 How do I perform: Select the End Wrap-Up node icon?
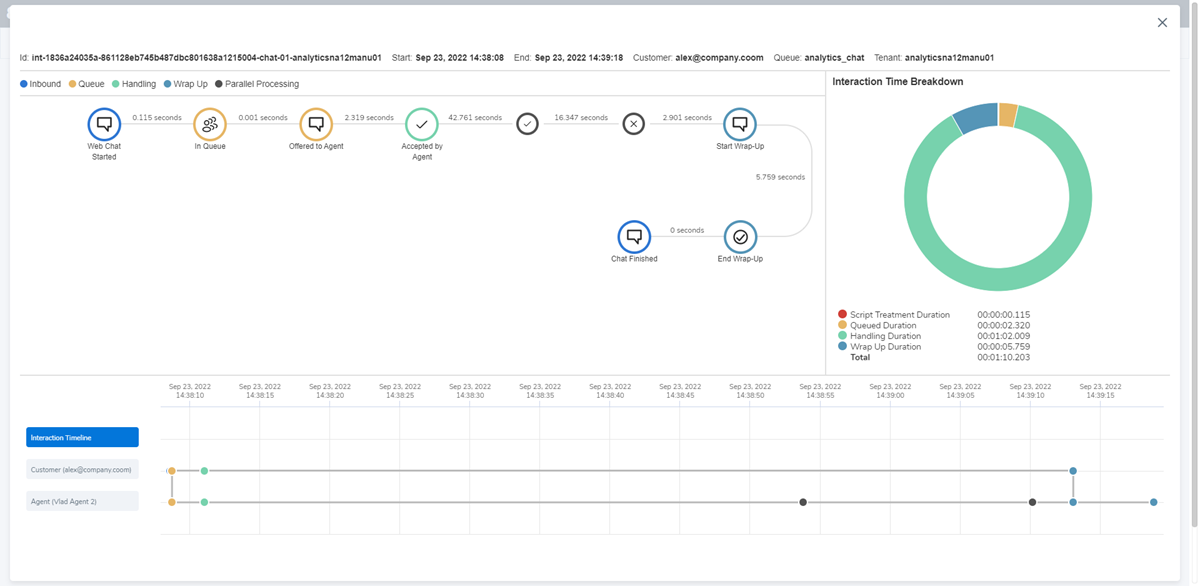point(740,237)
